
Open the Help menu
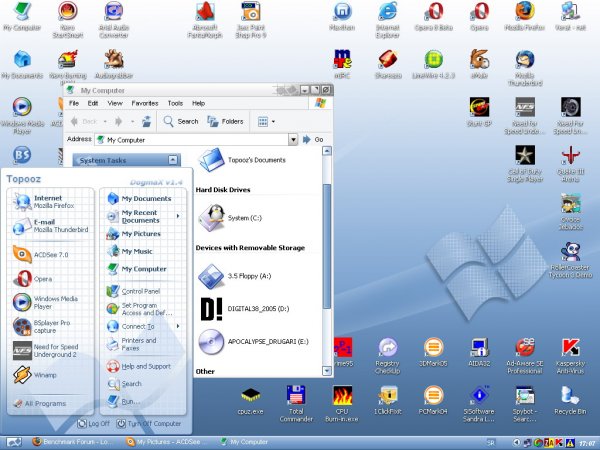tap(198, 103)
